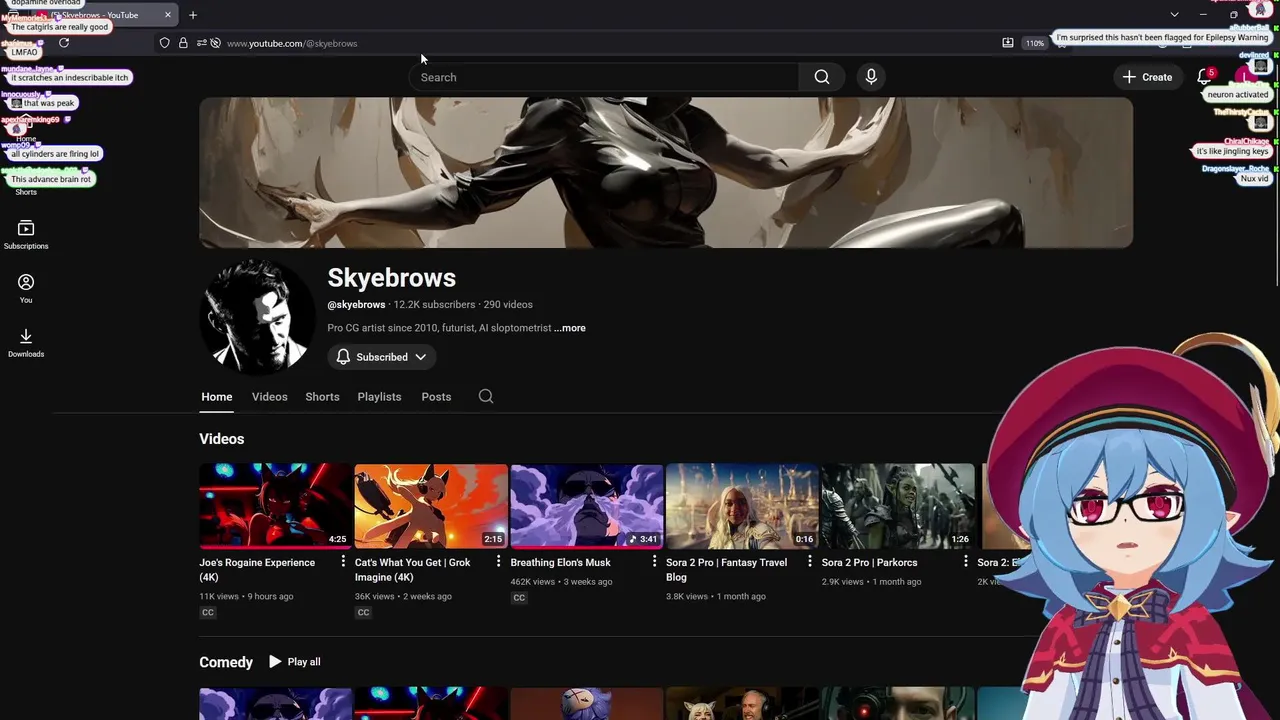
Task: Play the Cat's What You Get thumbnail
Action: pos(431,506)
